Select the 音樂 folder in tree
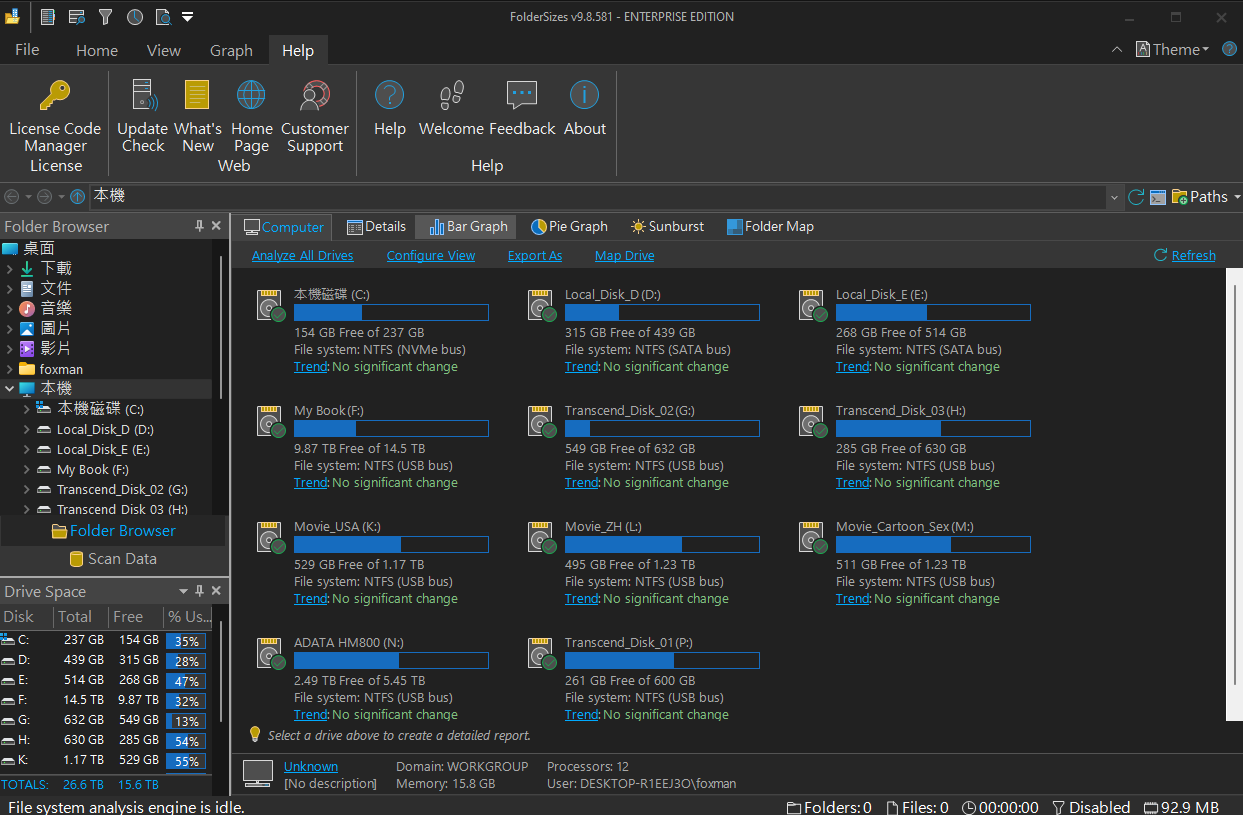Screen dimensions: 1243x815 point(56,309)
